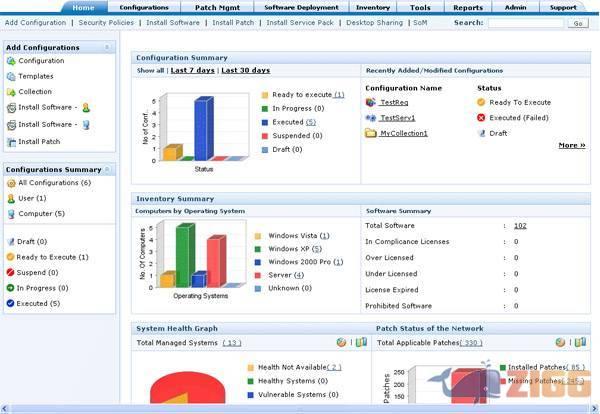Open the Inventory tab

[x=373, y=7]
